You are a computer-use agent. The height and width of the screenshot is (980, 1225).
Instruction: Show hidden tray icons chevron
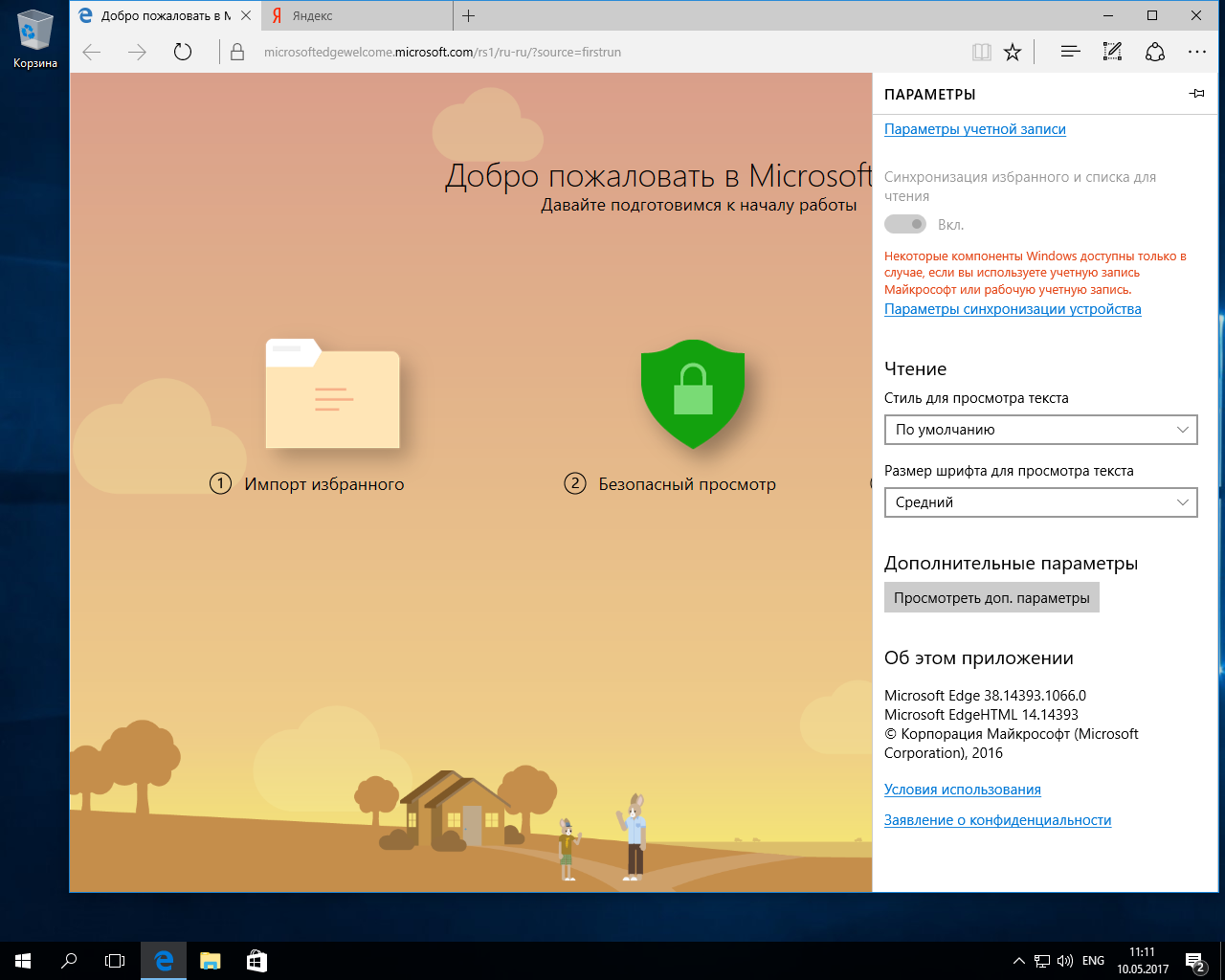pos(1018,961)
